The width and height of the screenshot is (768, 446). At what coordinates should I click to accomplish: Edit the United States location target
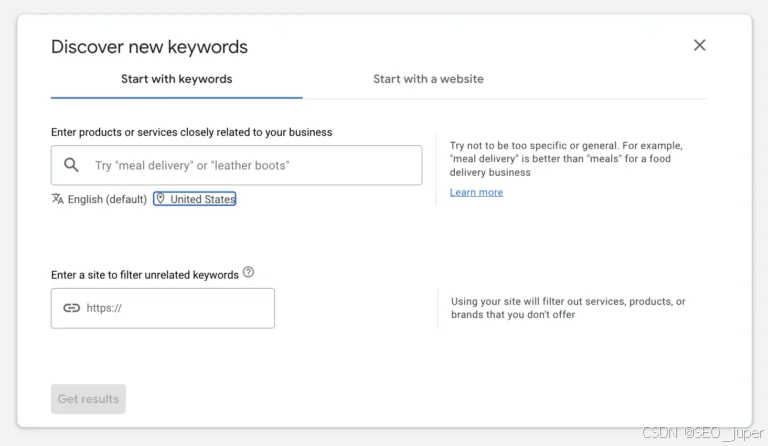[x=202, y=199]
